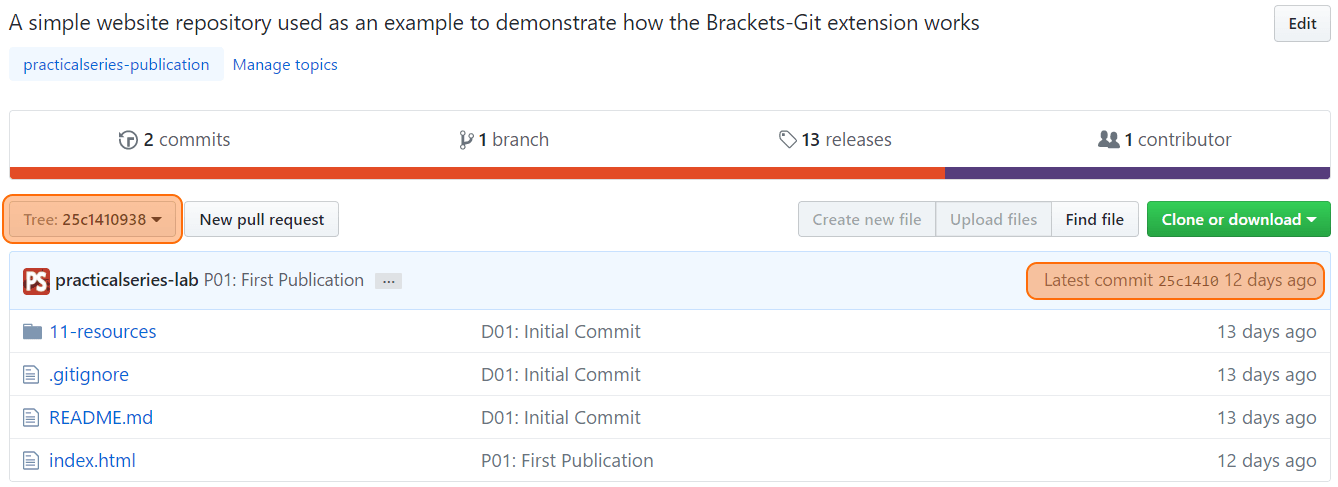Click the practicalseries-publication topic tag

tap(116, 65)
